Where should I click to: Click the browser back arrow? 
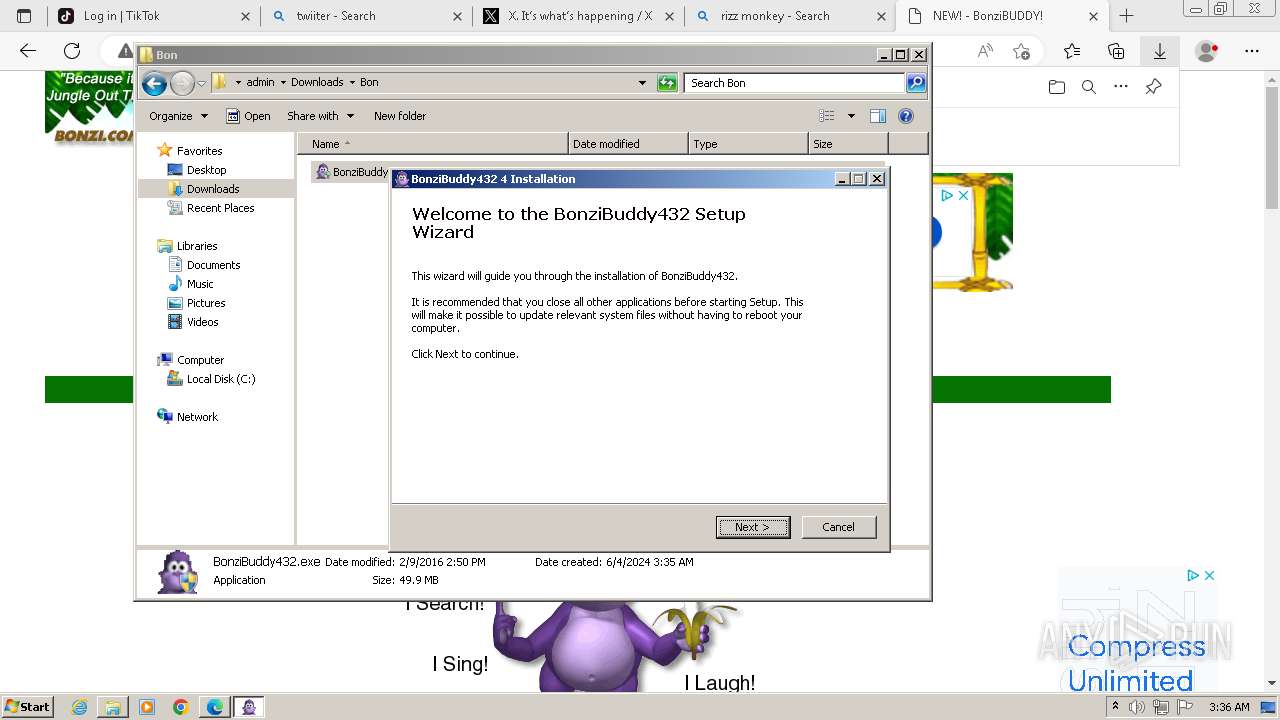pyautogui.click(x=28, y=51)
